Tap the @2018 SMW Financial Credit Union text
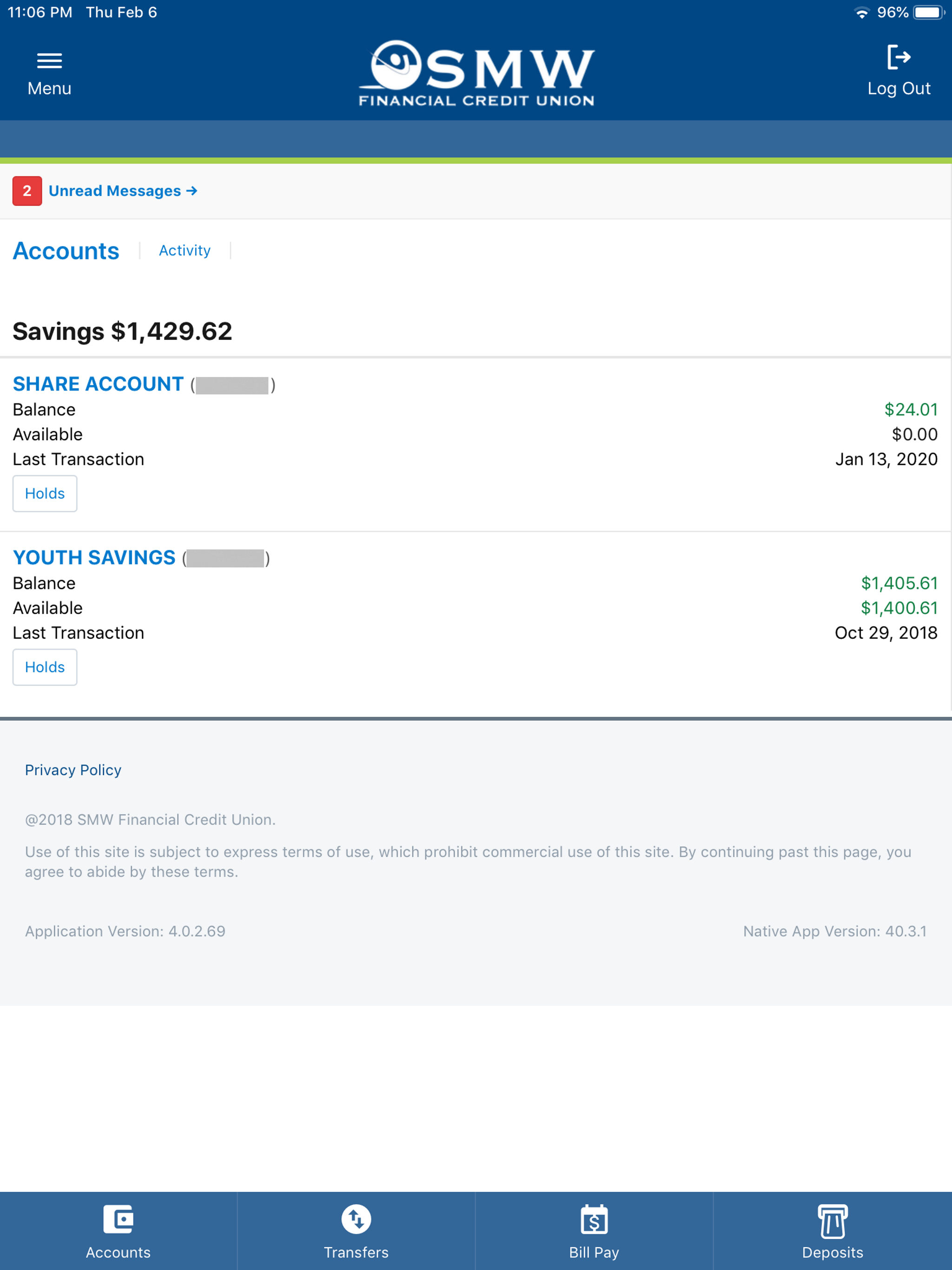This screenshot has height=1270, width=952. (x=151, y=820)
